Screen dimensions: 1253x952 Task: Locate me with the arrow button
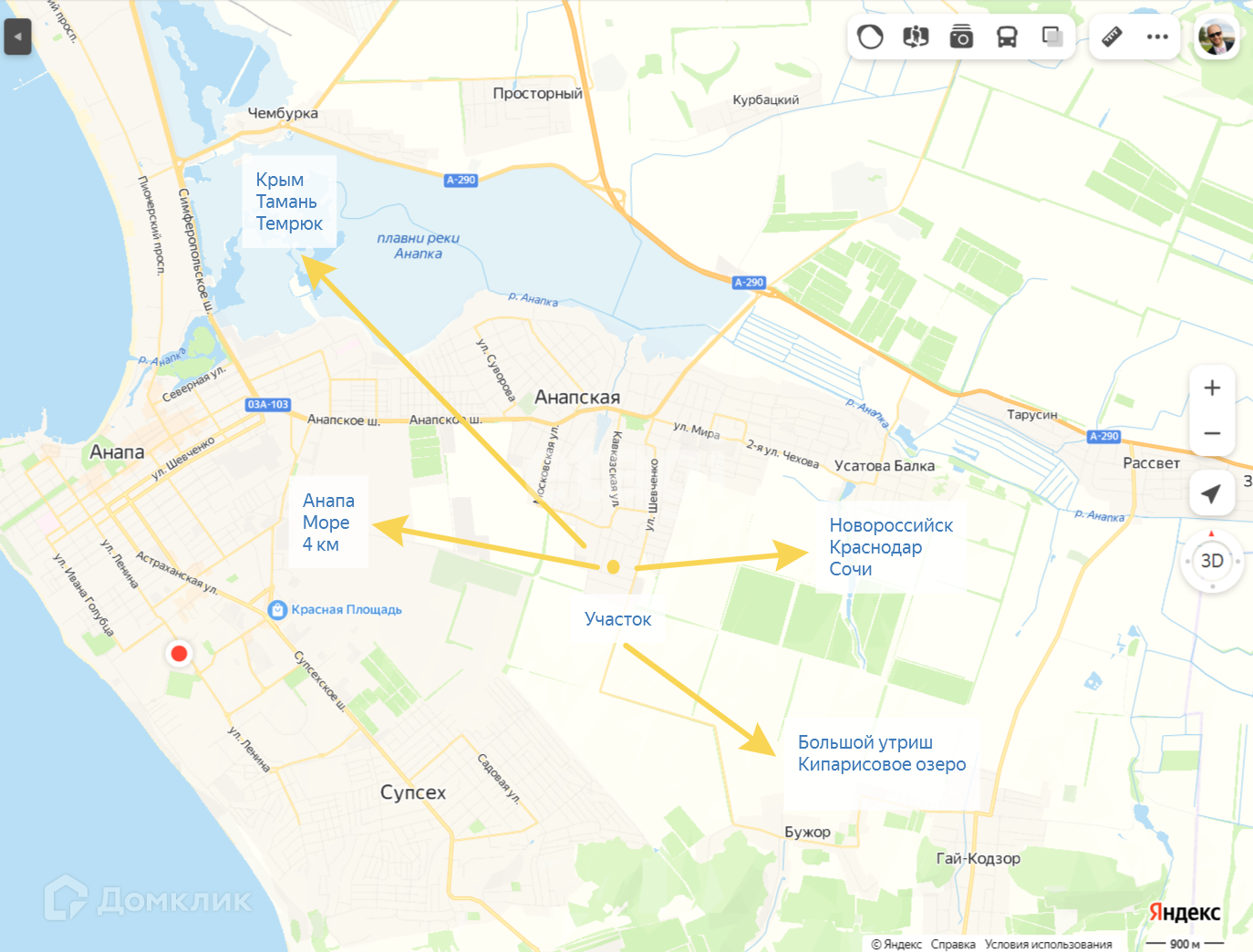[x=1212, y=493]
